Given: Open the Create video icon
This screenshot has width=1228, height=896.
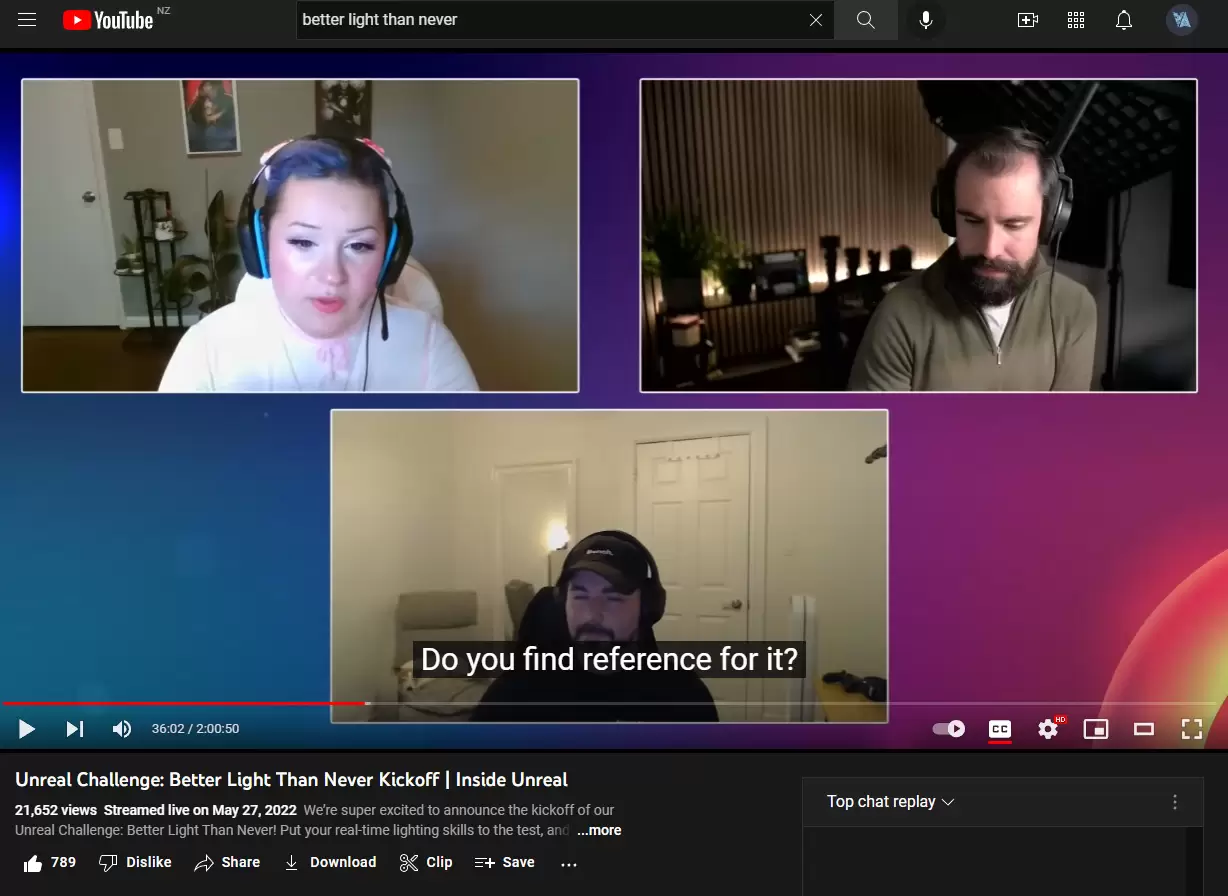Looking at the screenshot, I should coord(1027,20).
